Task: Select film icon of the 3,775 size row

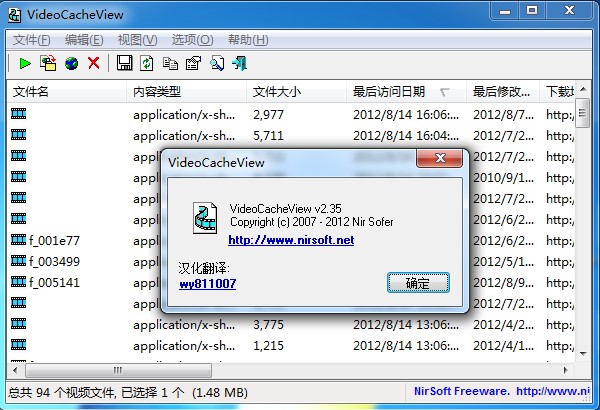Action: click(x=18, y=324)
